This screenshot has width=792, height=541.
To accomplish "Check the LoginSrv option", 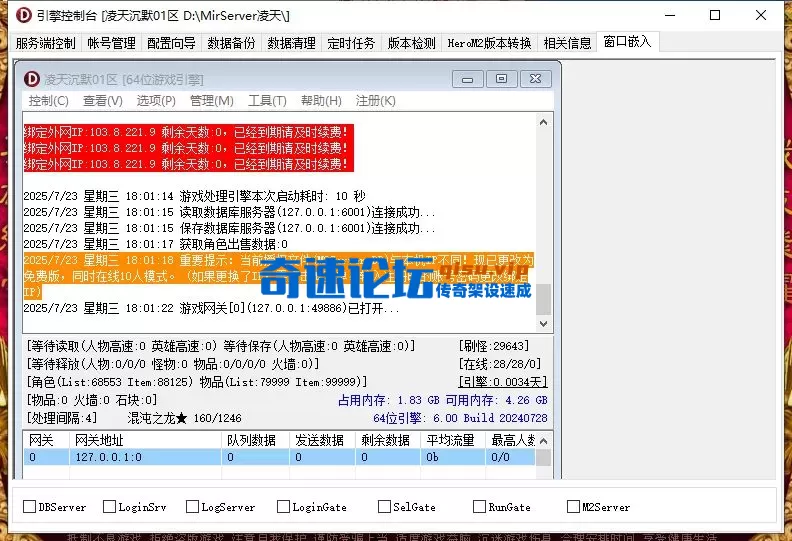I will tap(109, 506).
